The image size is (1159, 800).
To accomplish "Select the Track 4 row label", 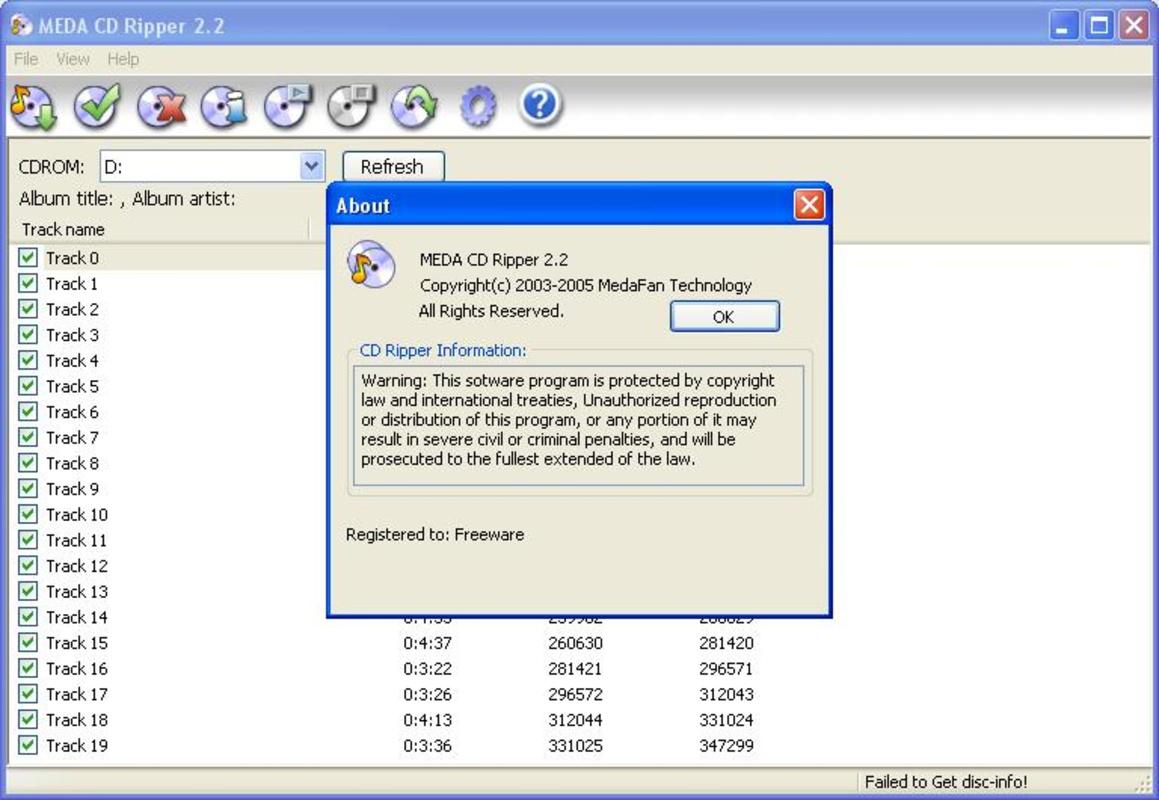I will point(72,360).
